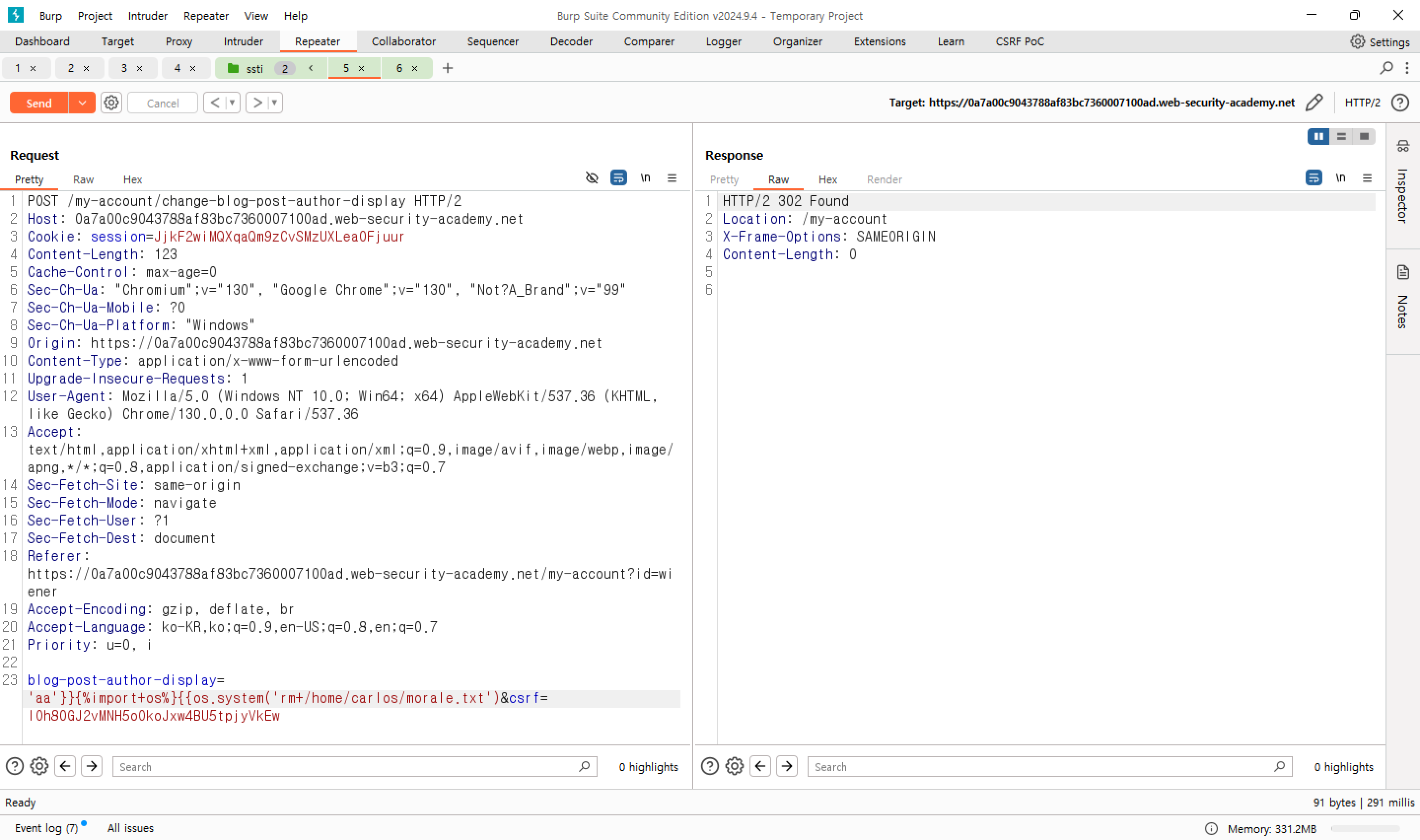Send the request
Screen dimensions: 1420x840
(39, 103)
